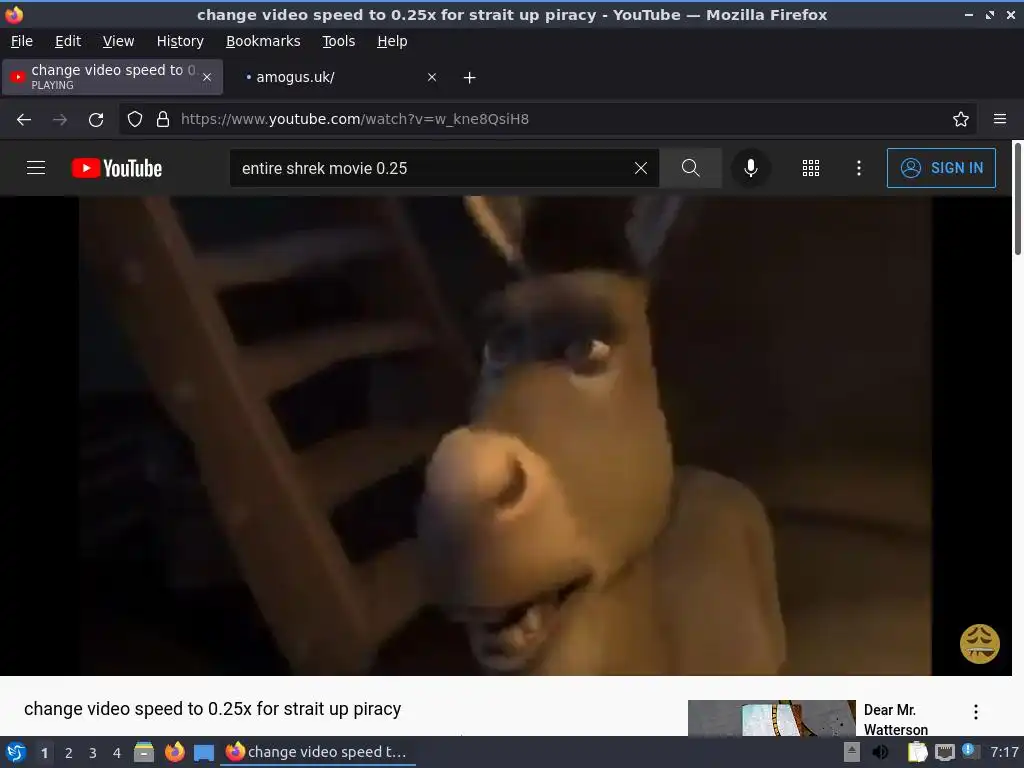
Task: Select the playing YouTube video tab
Action: tap(112, 77)
